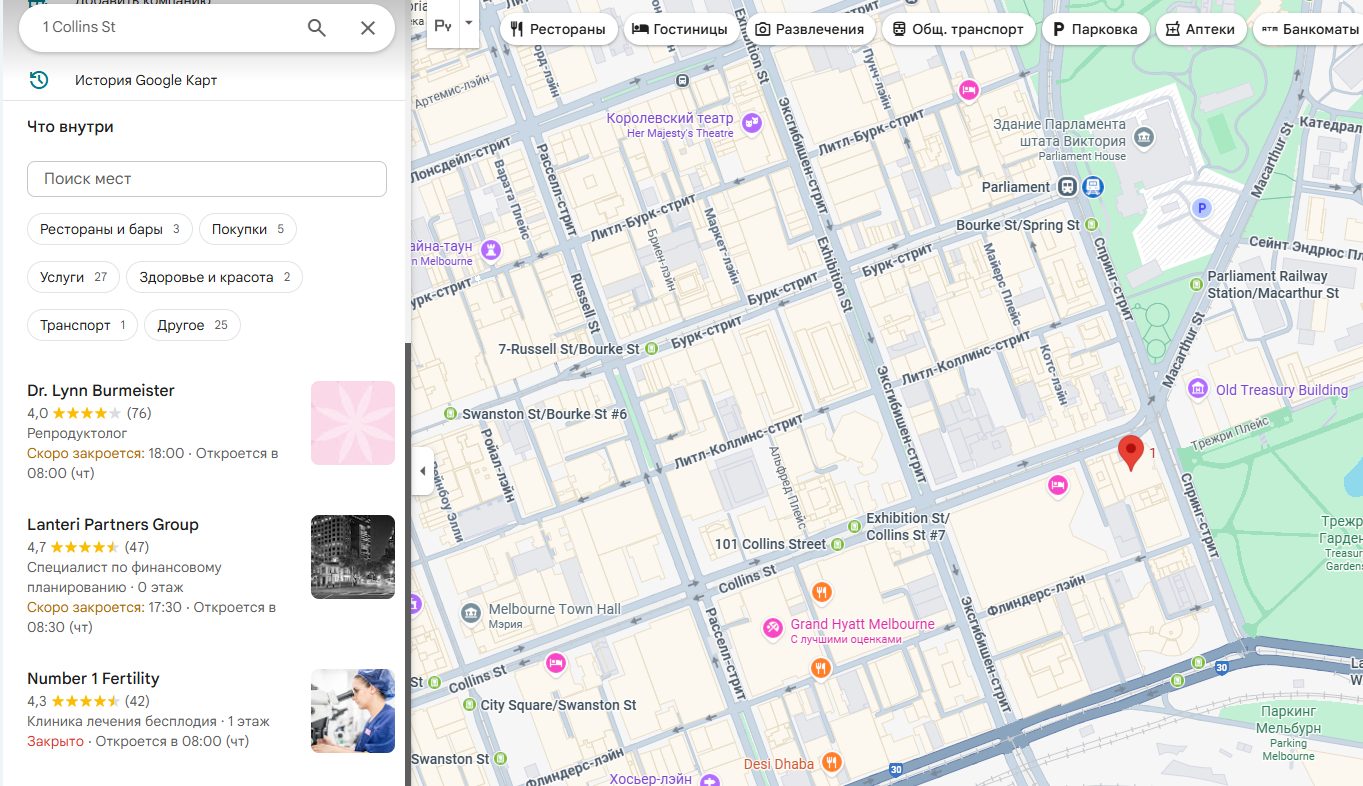Click the Swanston St/Bourke St #6 stop icon
The width and height of the screenshot is (1363, 786).
click(x=451, y=413)
